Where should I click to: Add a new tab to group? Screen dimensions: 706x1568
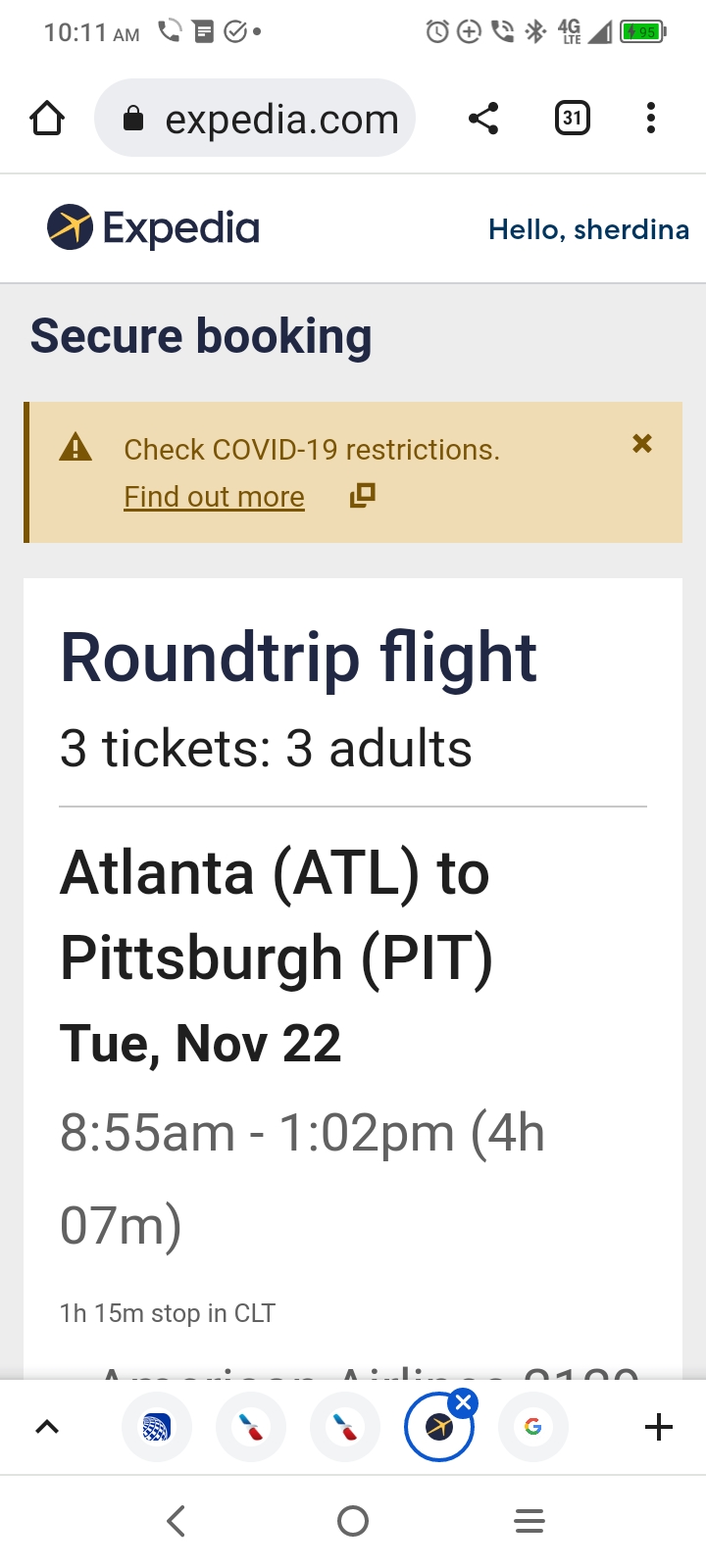click(x=659, y=1427)
